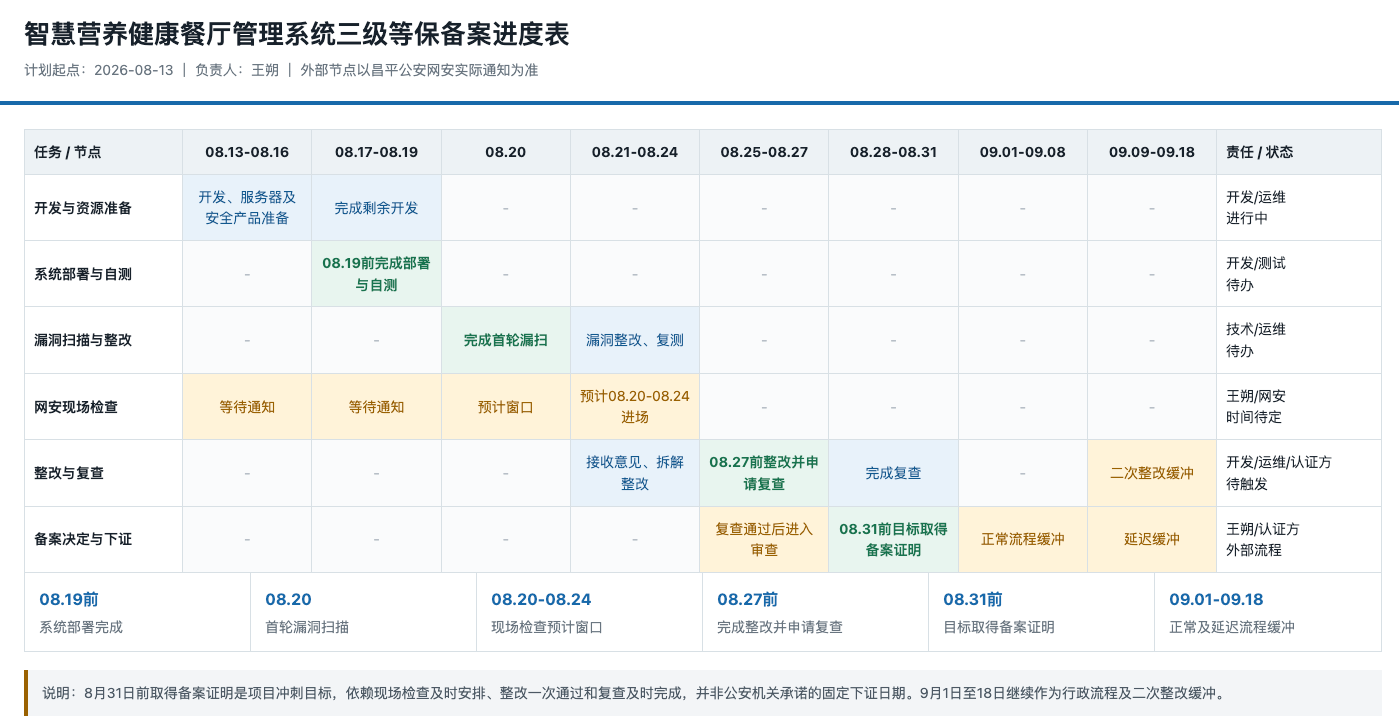Screen dimensions: 1399x728
Task: Select the 开发与资源准备 row label
Action: (104, 208)
